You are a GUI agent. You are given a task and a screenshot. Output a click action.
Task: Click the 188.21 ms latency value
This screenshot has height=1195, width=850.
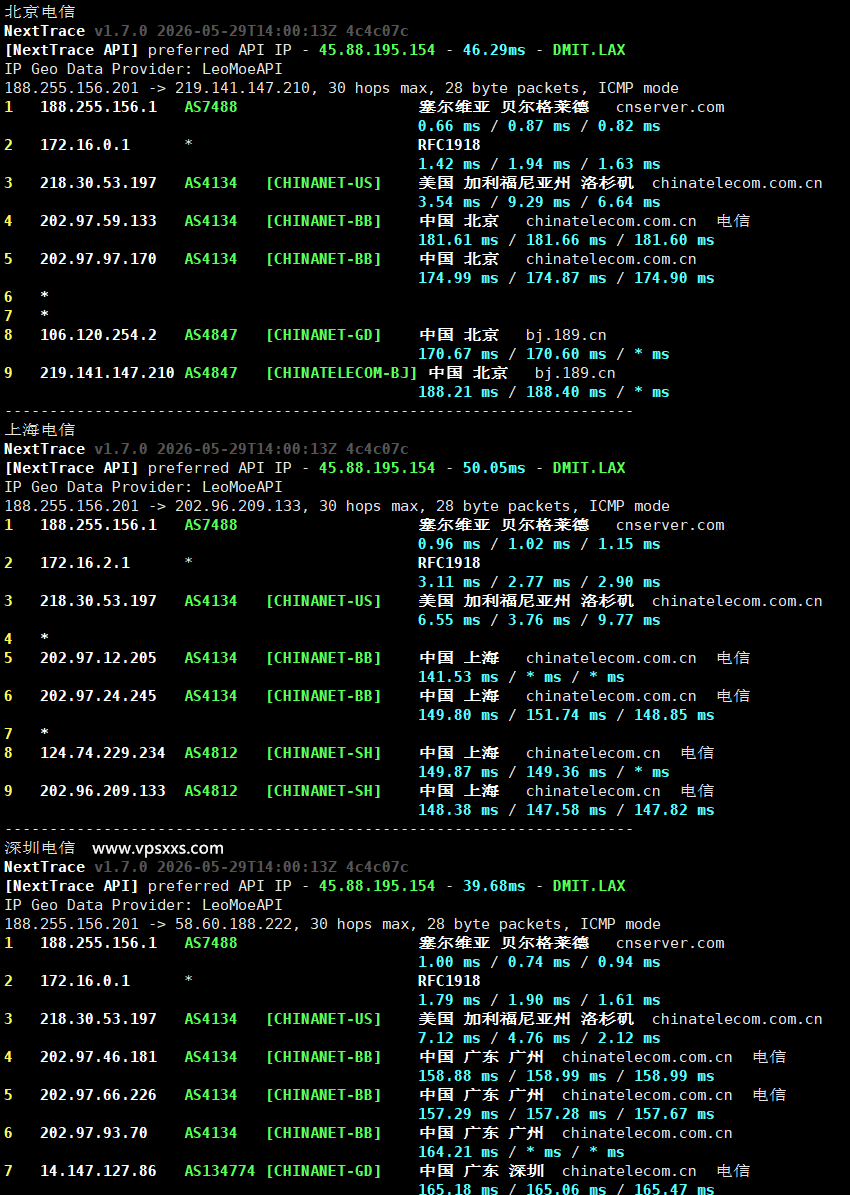pos(458,392)
